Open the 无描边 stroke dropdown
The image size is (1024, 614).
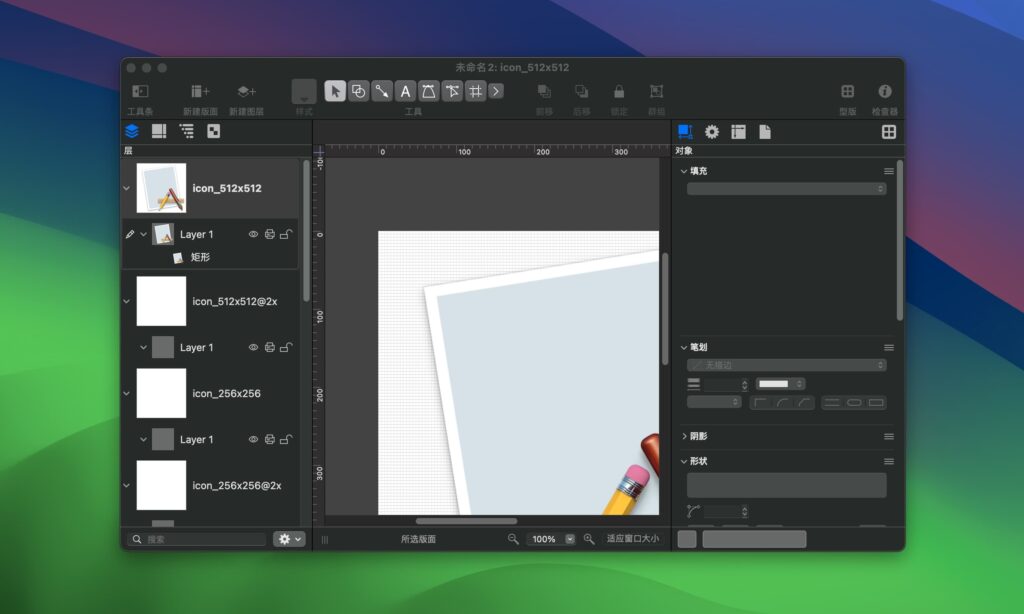(x=785, y=365)
